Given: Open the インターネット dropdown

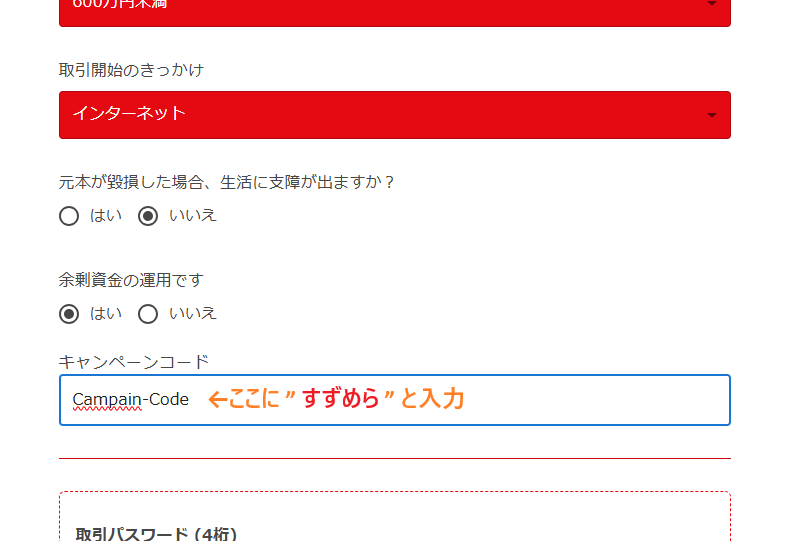Looking at the screenshot, I should (x=394, y=115).
